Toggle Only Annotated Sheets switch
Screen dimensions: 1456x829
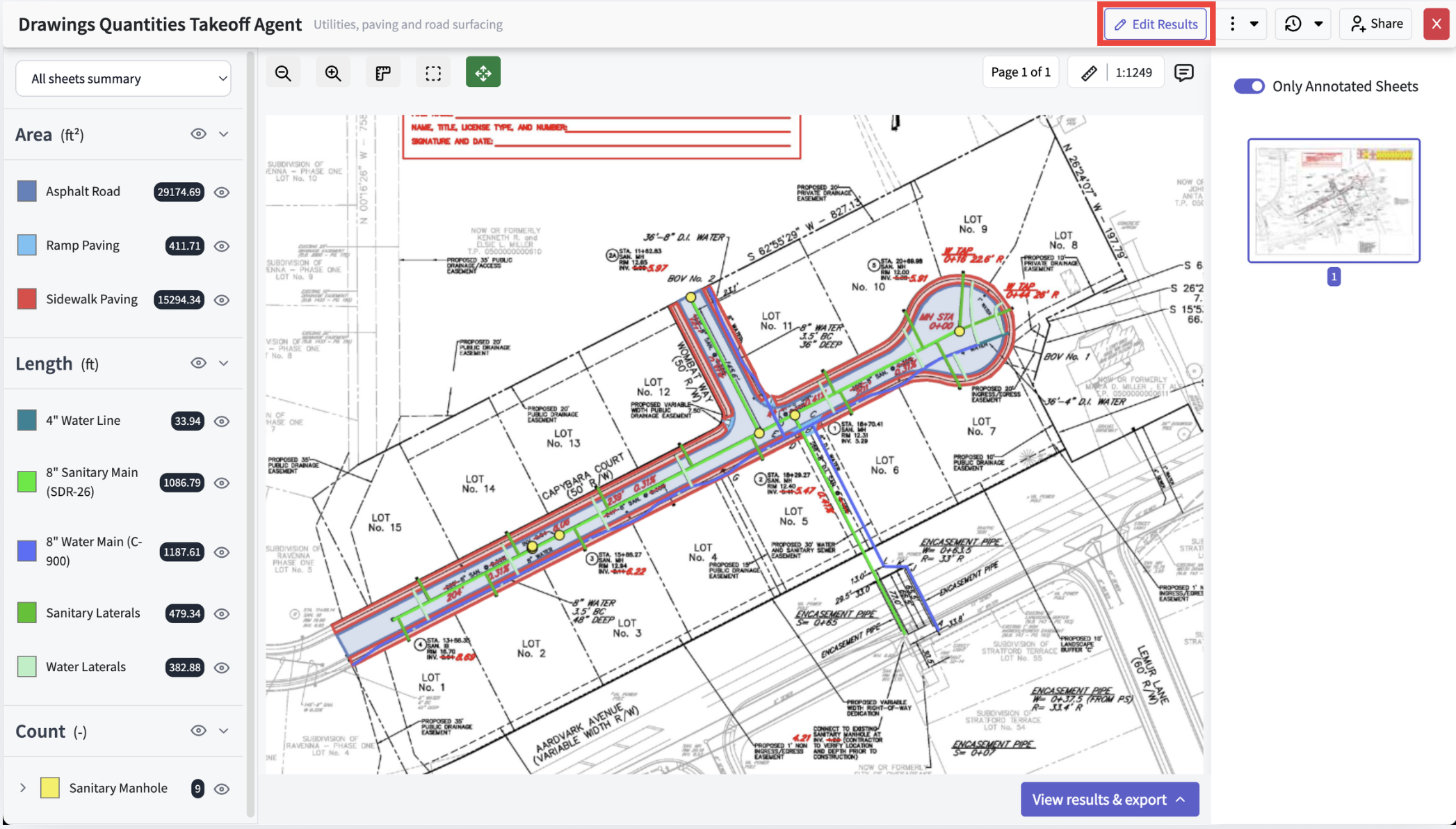pos(1249,86)
